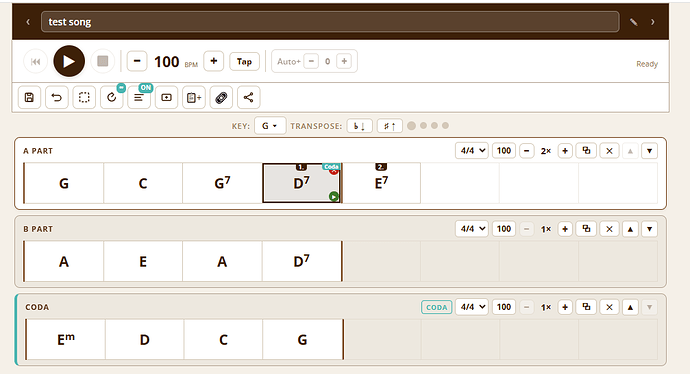The height and width of the screenshot is (374, 690).
Task: Toggle the text lines option marked ON
Action: point(139,97)
